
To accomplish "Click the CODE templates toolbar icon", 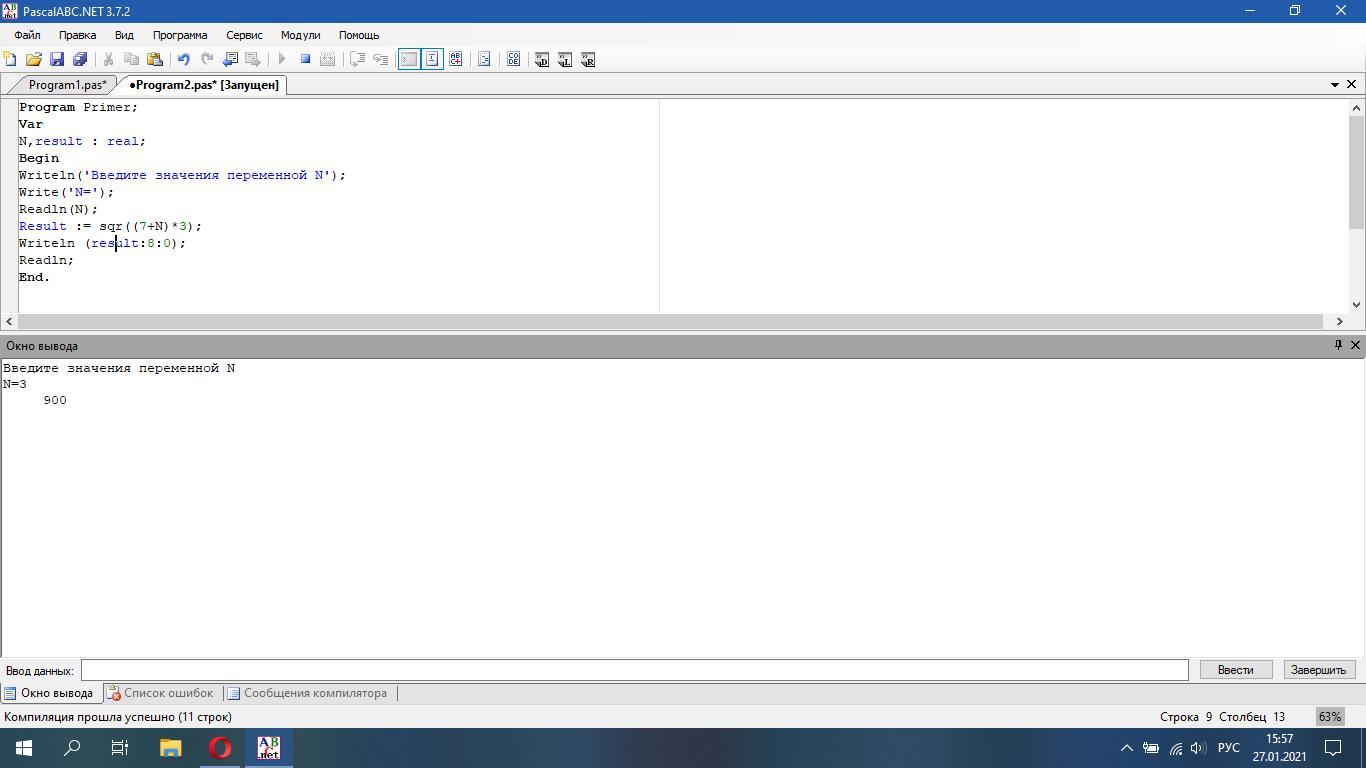I will click(x=513, y=59).
